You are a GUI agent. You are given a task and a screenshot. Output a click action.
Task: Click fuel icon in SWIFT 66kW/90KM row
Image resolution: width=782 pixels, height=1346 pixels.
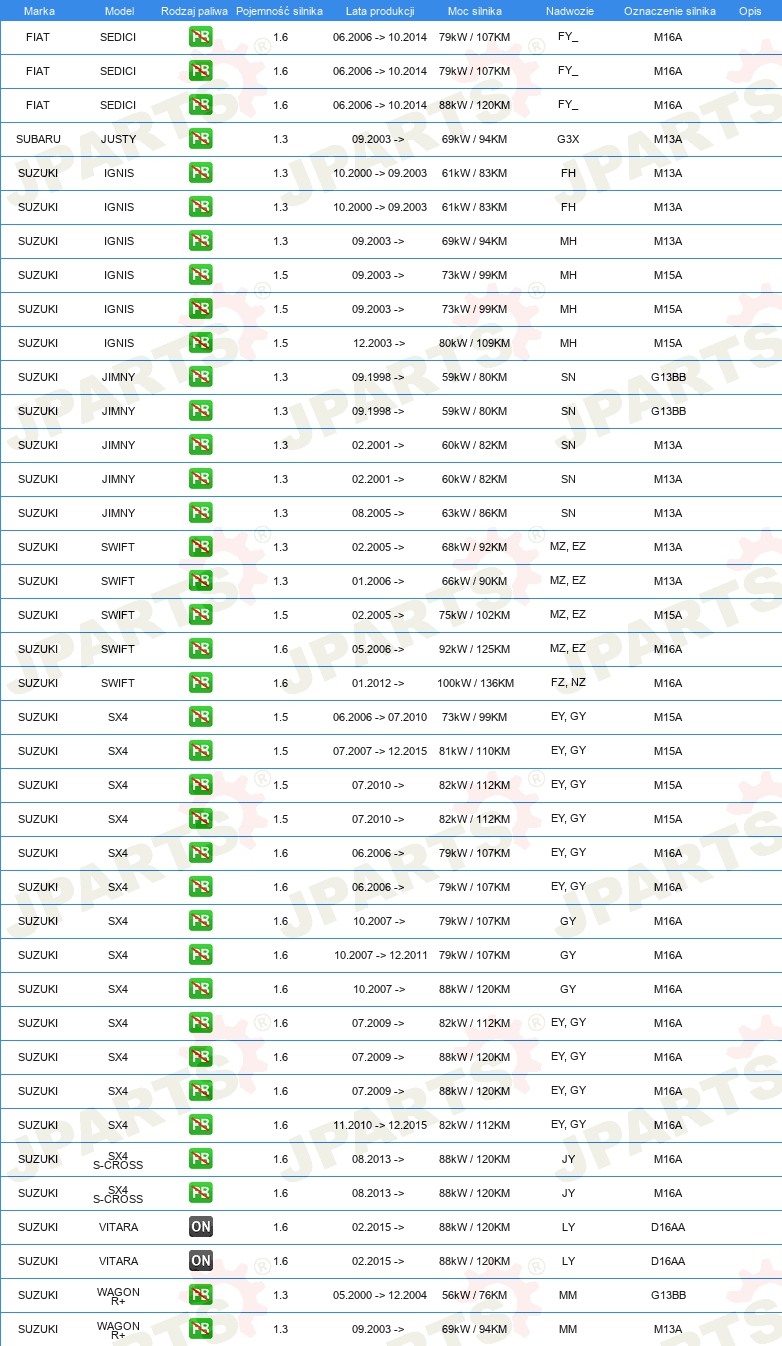(x=201, y=581)
